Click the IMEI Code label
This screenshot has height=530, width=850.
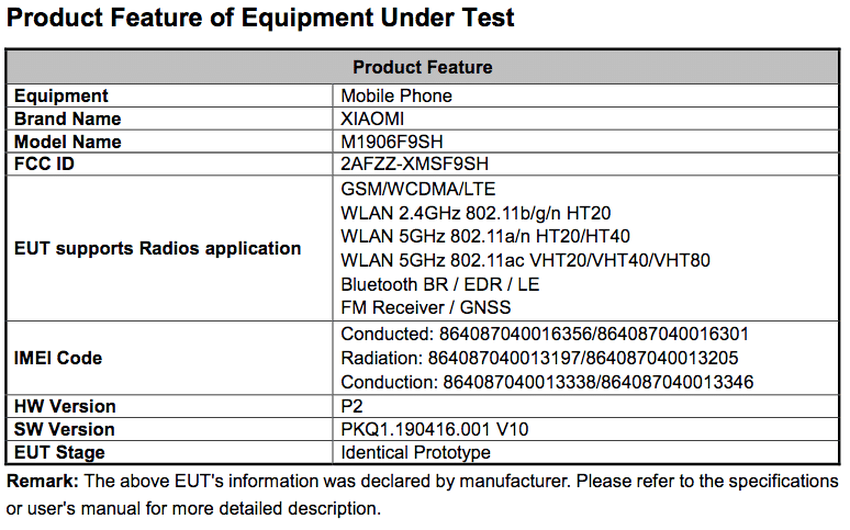pyautogui.click(x=58, y=357)
